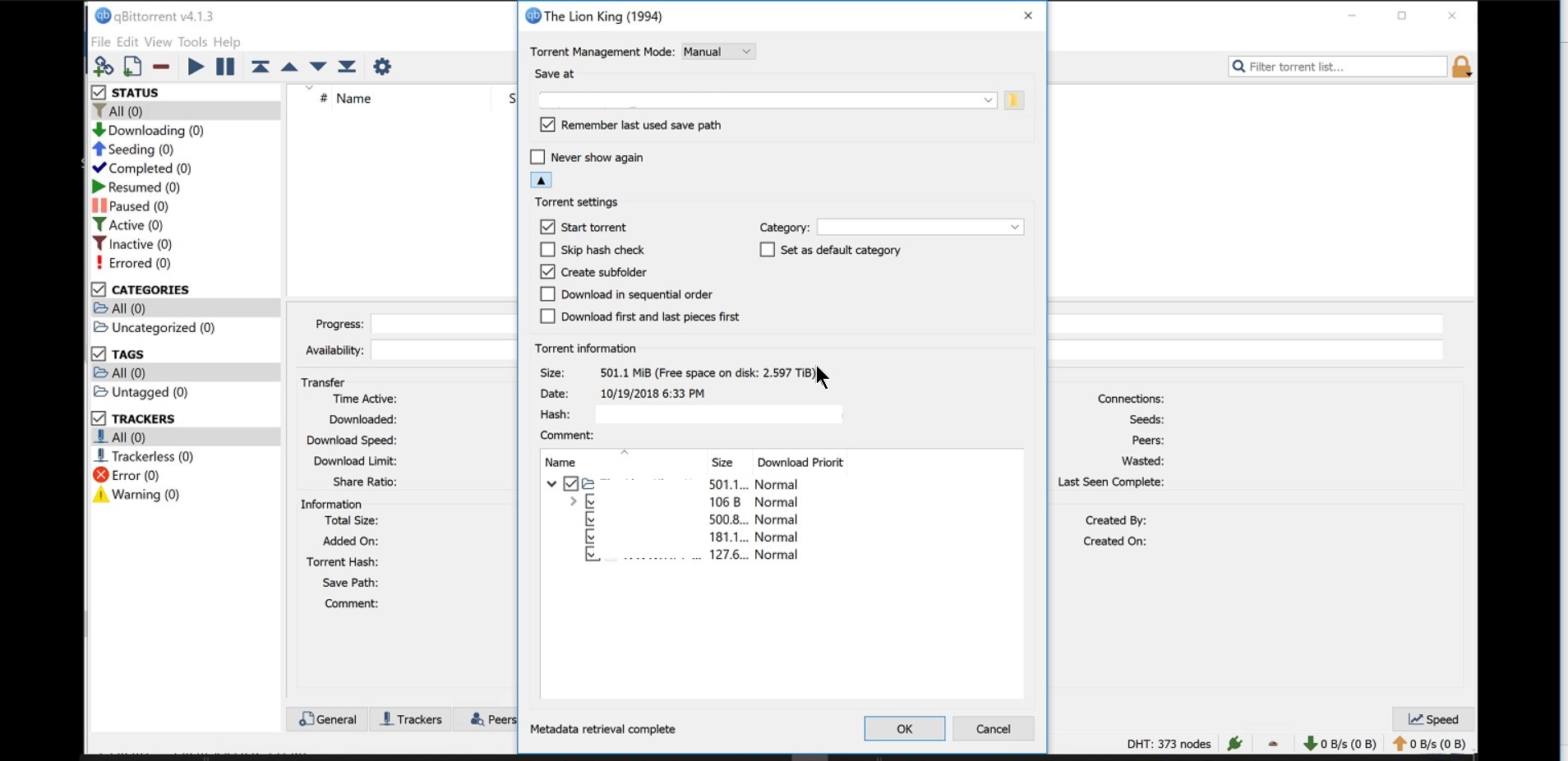
Task: Click OK to add The Lion King torrent
Action: point(904,728)
